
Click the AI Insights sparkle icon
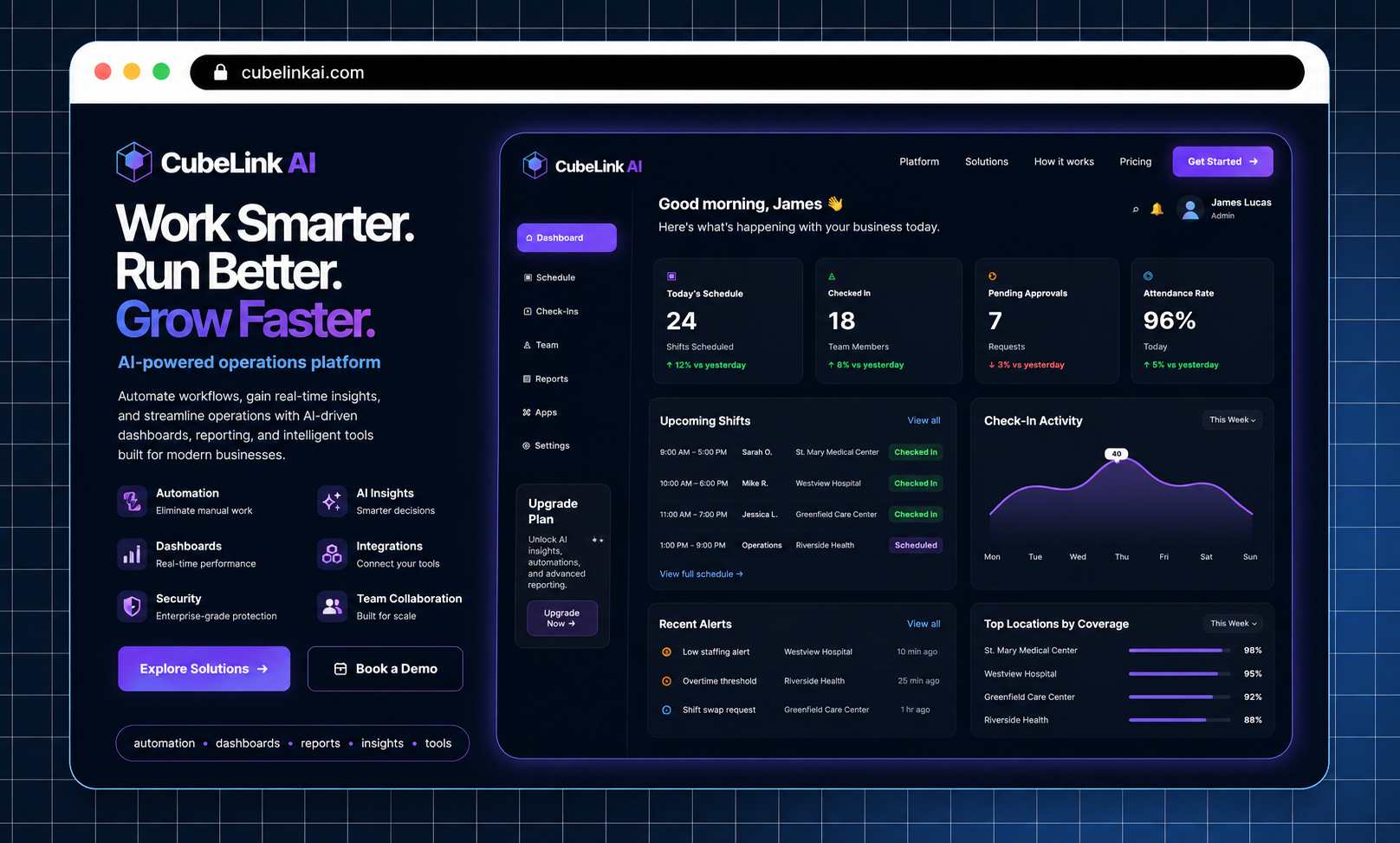coord(332,501)
